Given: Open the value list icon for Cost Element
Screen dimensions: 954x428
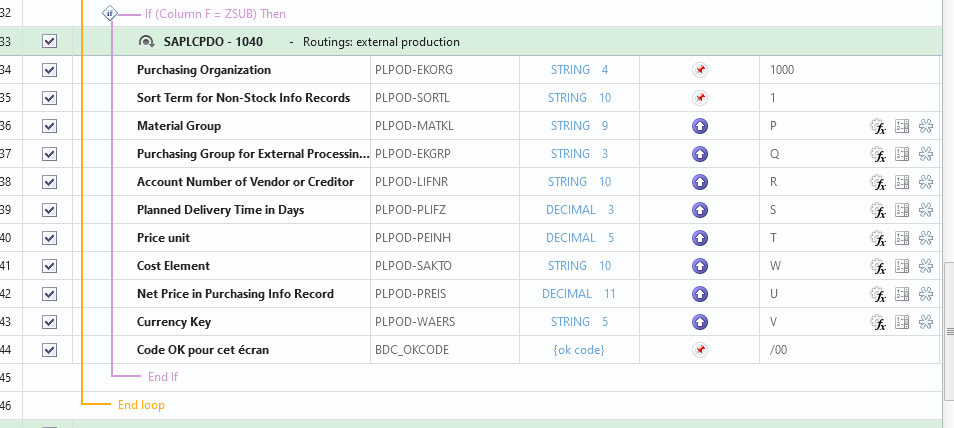Looking at the screenshot, I should click(902, 266).
